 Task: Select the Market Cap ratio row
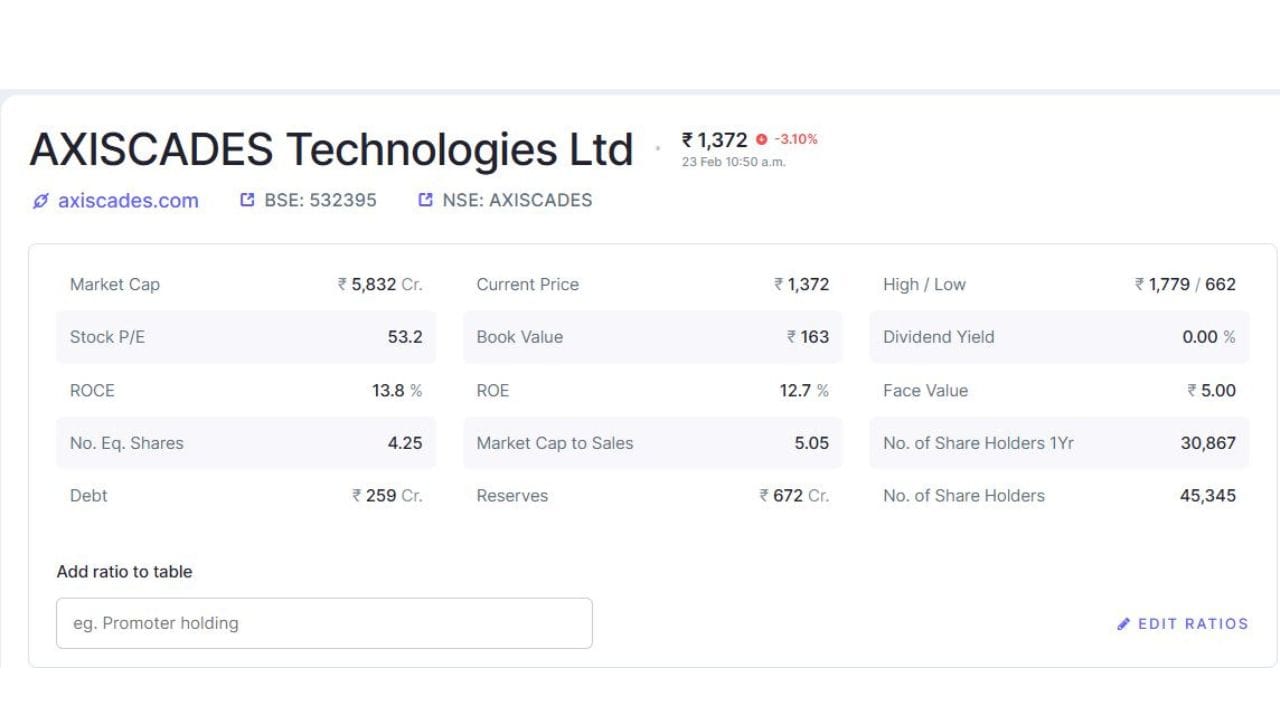[x=246, y=285]
